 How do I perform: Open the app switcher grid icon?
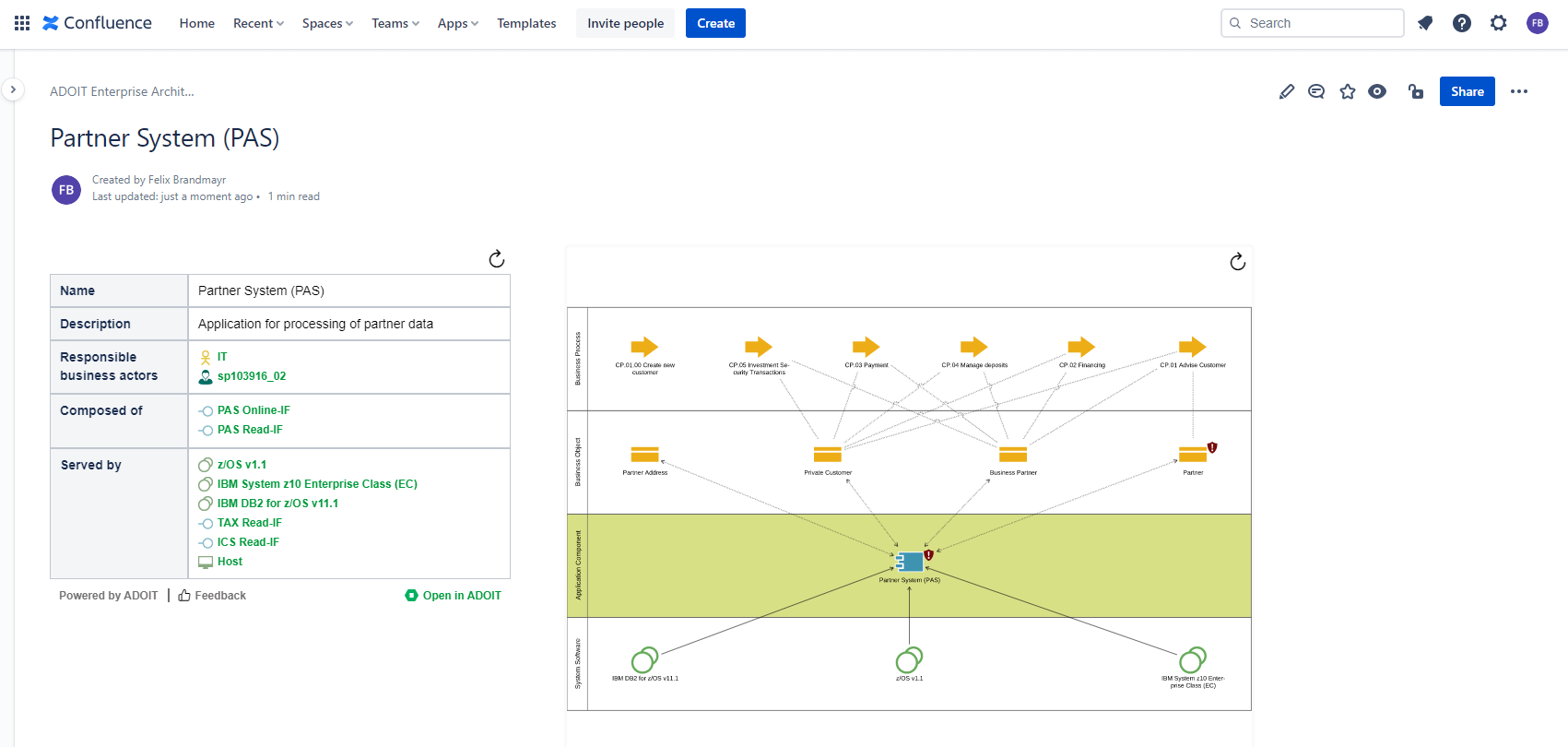coord(22,23)
